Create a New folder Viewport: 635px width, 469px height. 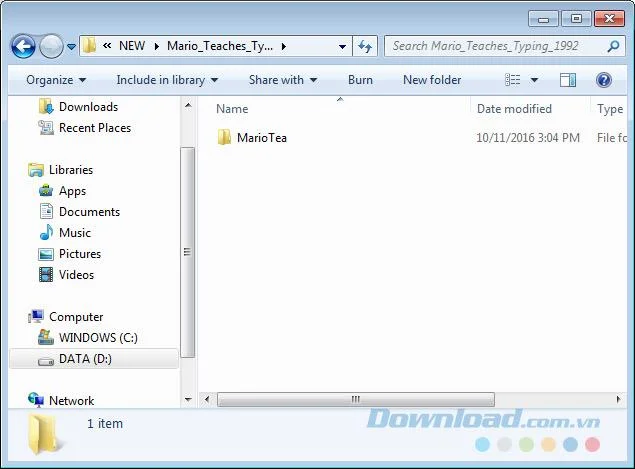[432, 80]
